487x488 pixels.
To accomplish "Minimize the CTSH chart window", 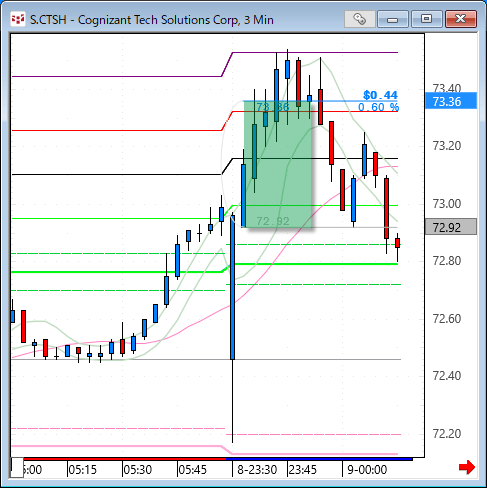I will pyautogui.click(x=393, y=19).
